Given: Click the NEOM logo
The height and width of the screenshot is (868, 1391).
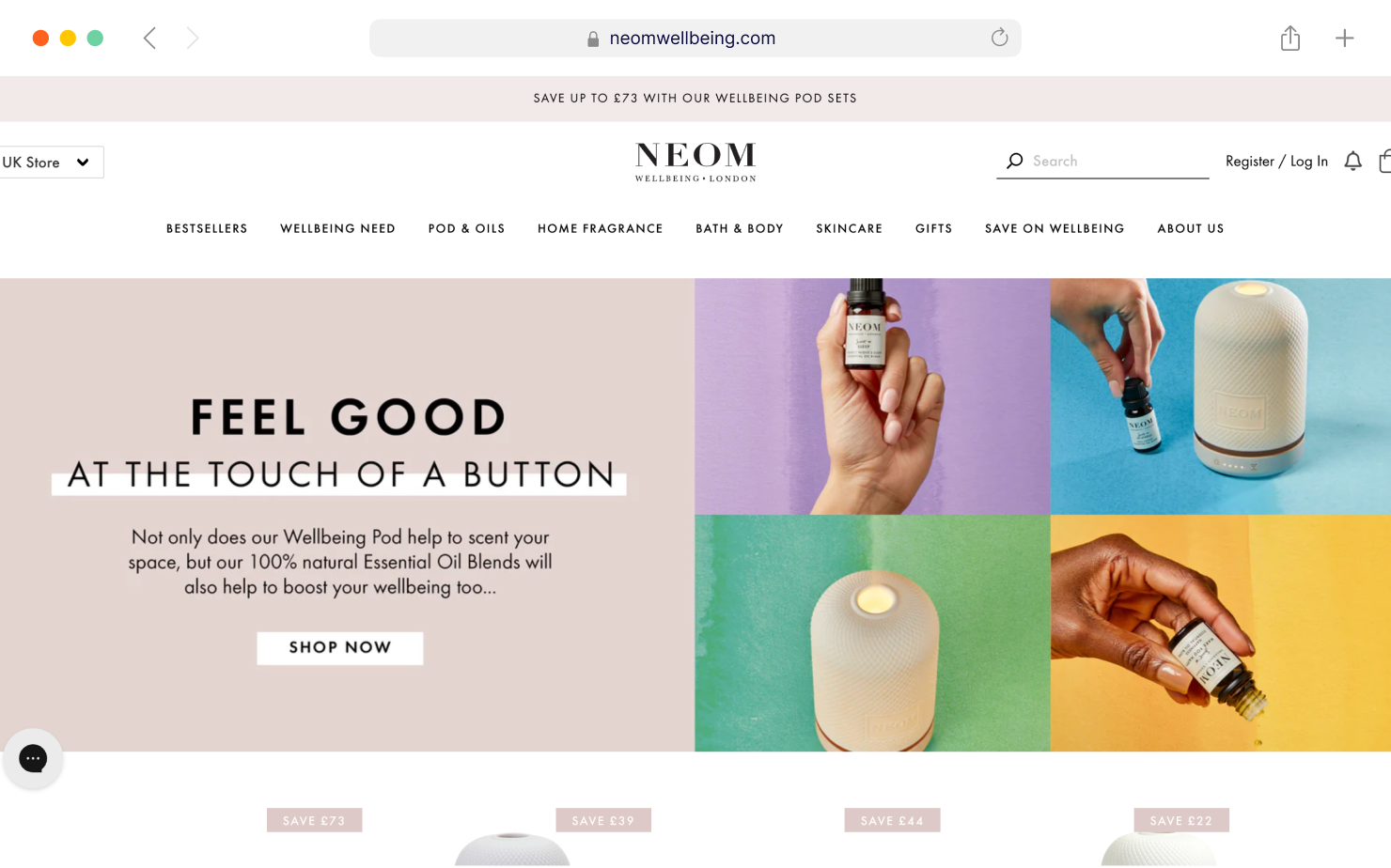Looking at the screenshot, I should click(x=695, y=162).
